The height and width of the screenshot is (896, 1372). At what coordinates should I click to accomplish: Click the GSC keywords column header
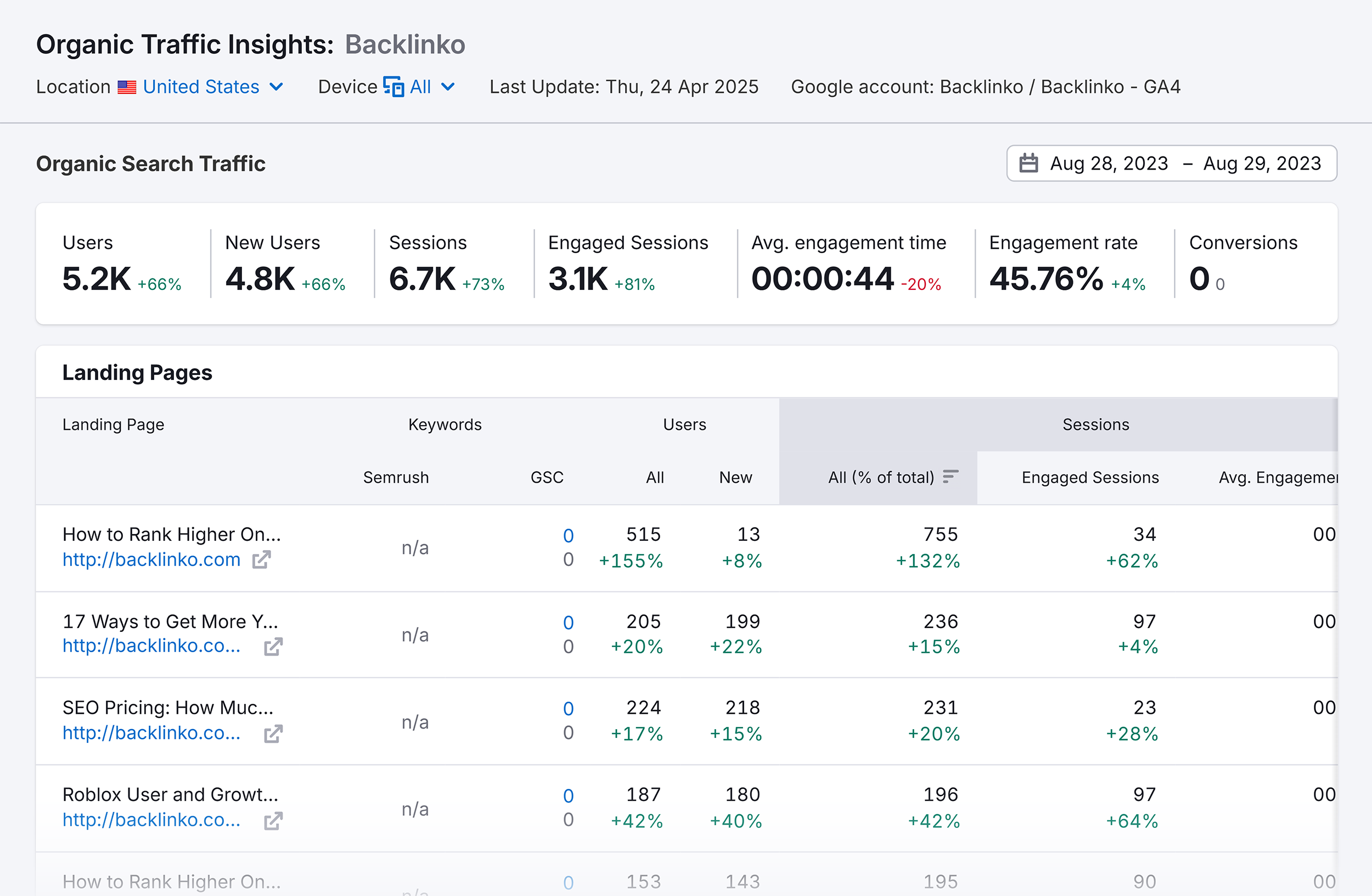[x=547, y=478]
